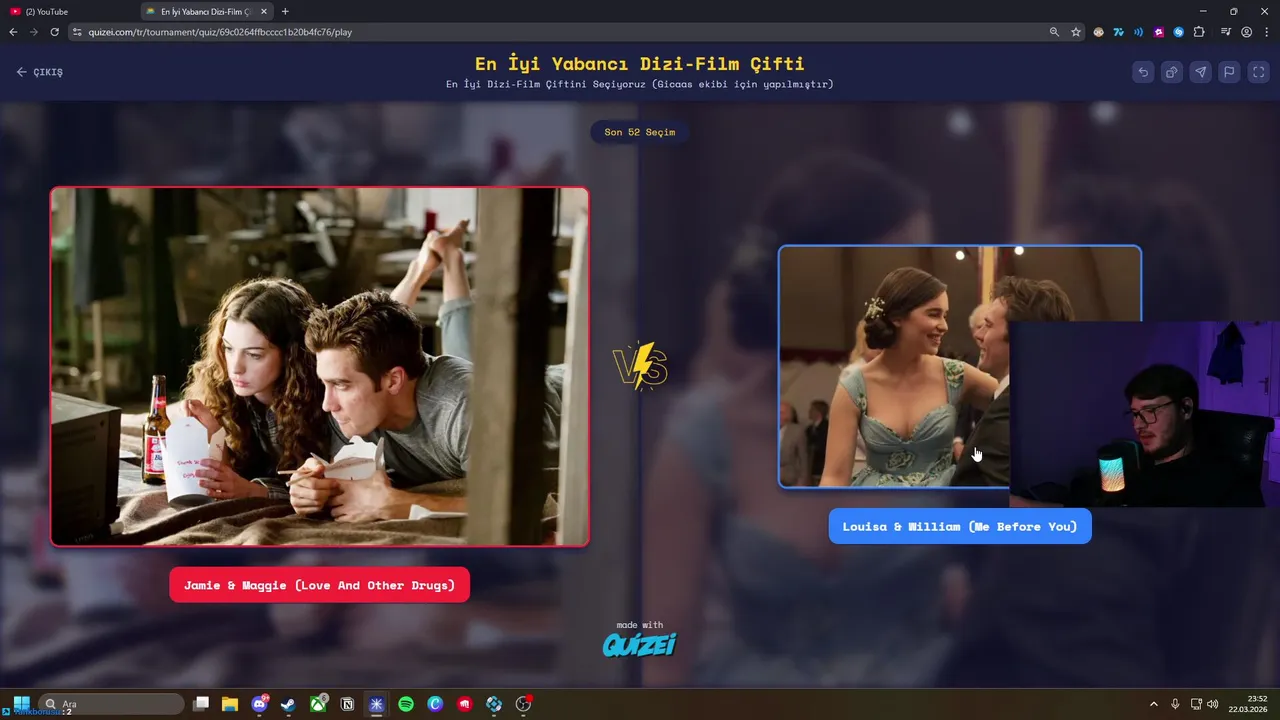Click the blue sound-waves extension icon
The image size is (1280, 720).
pyautogui.click(x=1138, y=32)
